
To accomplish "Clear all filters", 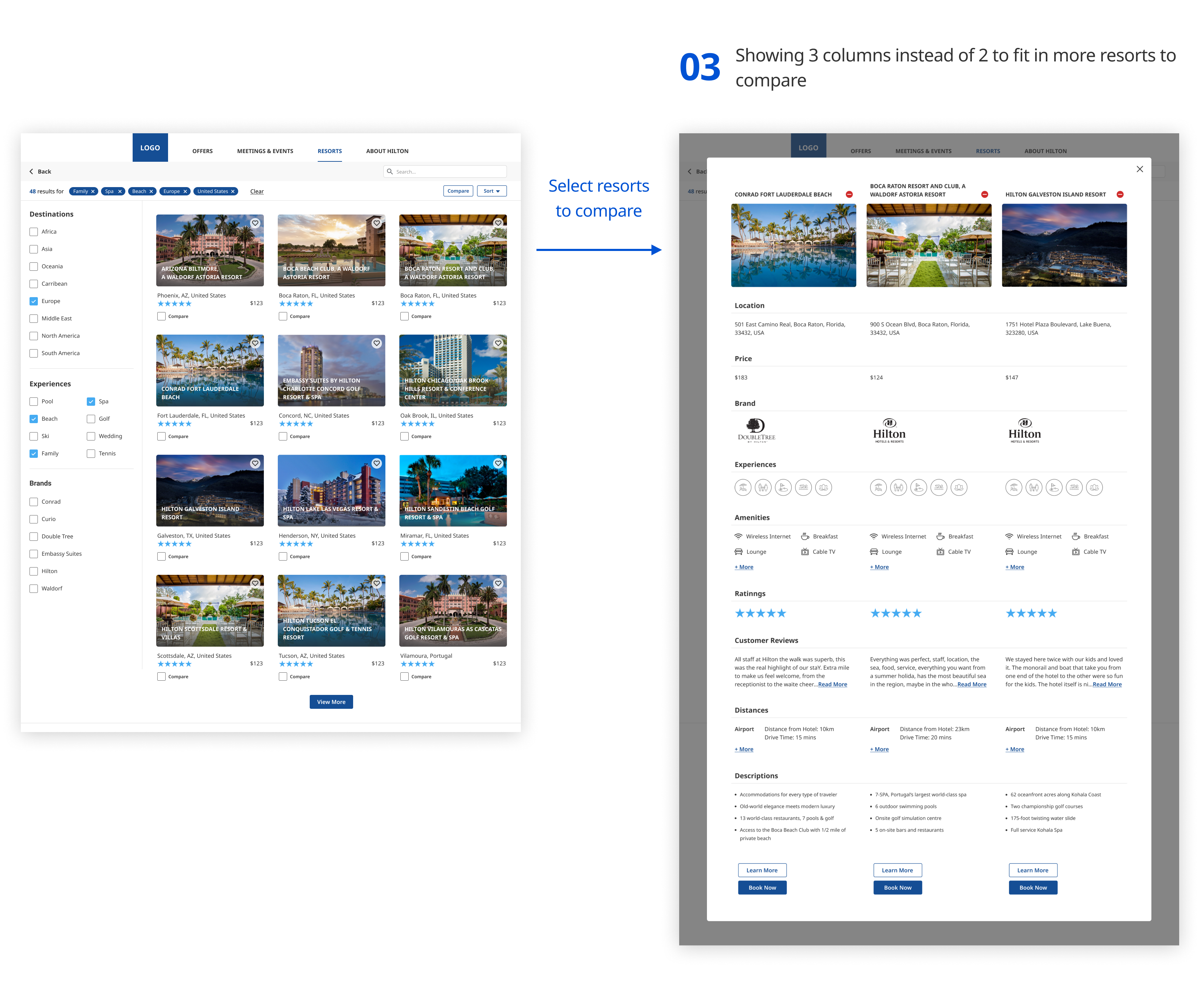I will [x=257, y=191].
